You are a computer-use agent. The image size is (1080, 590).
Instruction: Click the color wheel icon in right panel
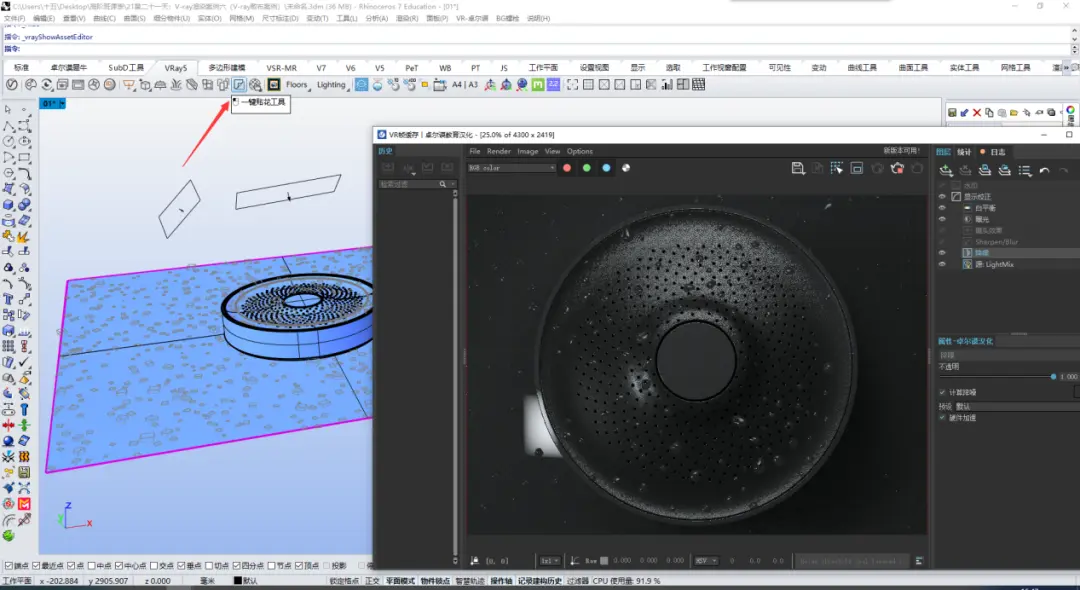coord(1070,110)
